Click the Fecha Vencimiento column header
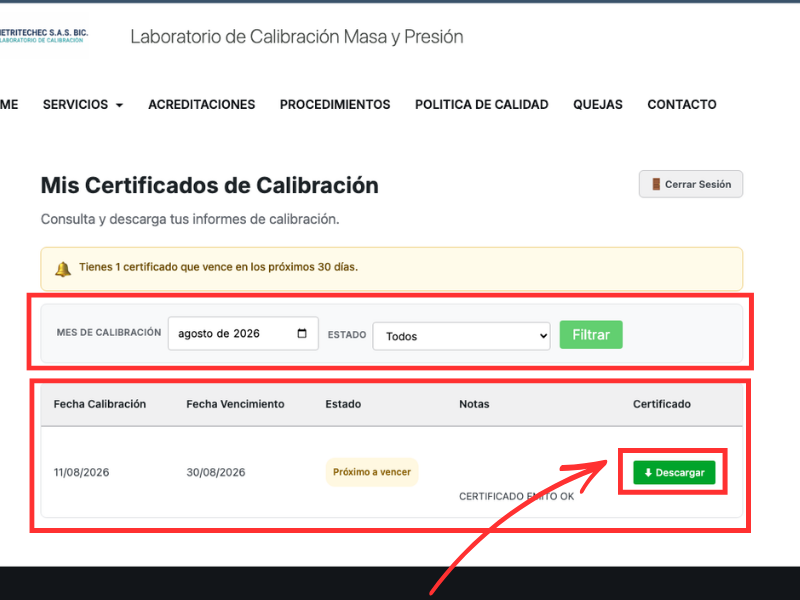 pyautogui.click(x=235, y=404)
